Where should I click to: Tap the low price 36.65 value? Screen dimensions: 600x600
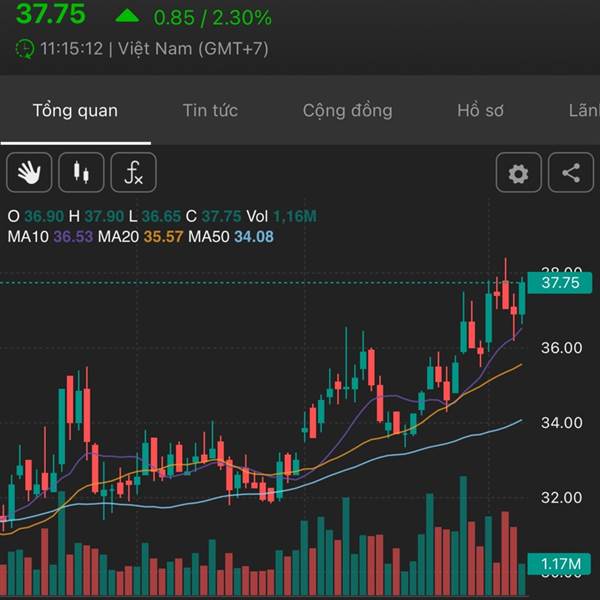(161, 216)
